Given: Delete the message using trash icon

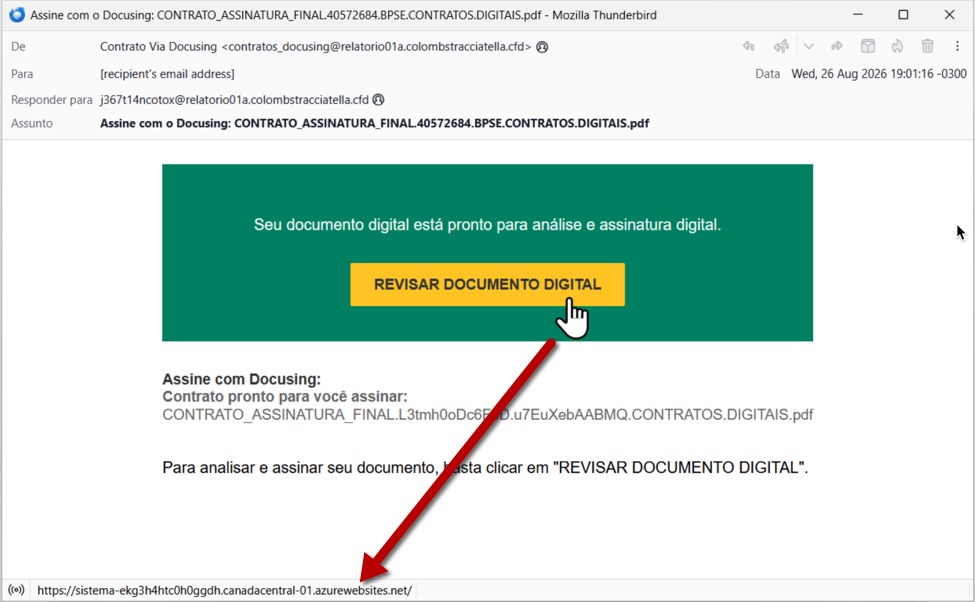Looking at the screenshot, I should [927, 46].
